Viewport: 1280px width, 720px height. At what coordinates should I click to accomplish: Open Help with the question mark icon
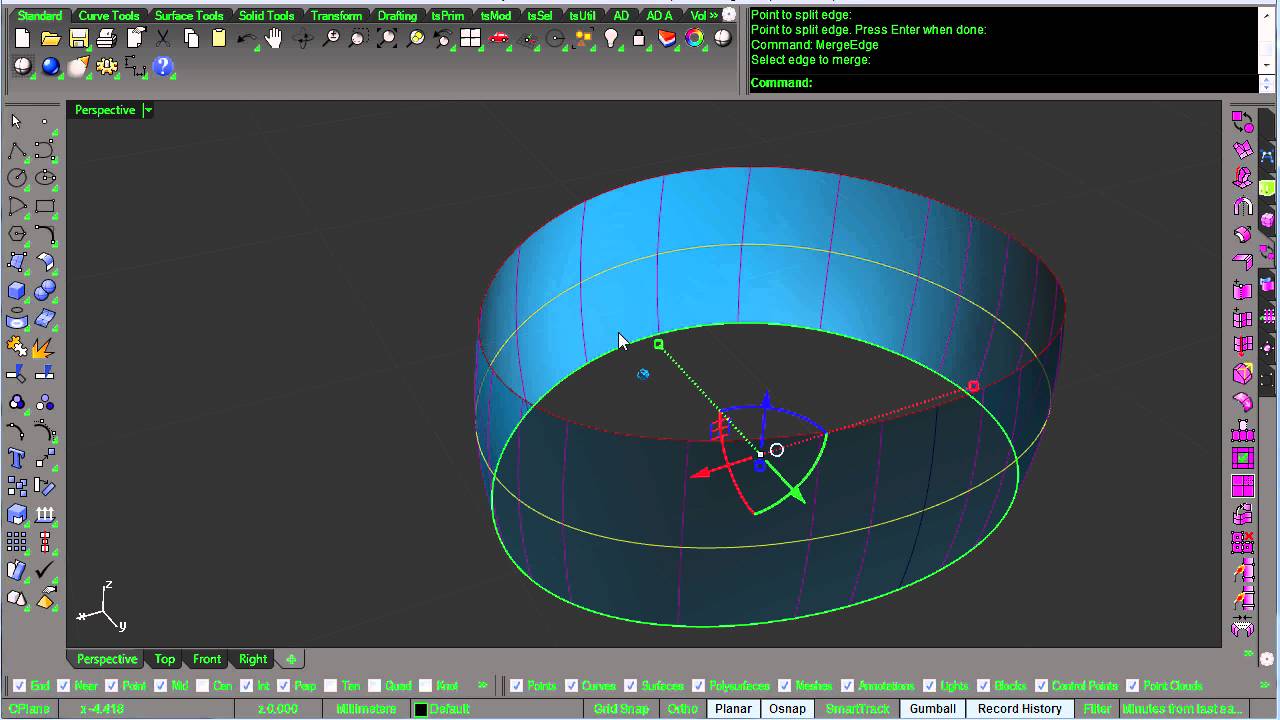(x=163, y=67)
